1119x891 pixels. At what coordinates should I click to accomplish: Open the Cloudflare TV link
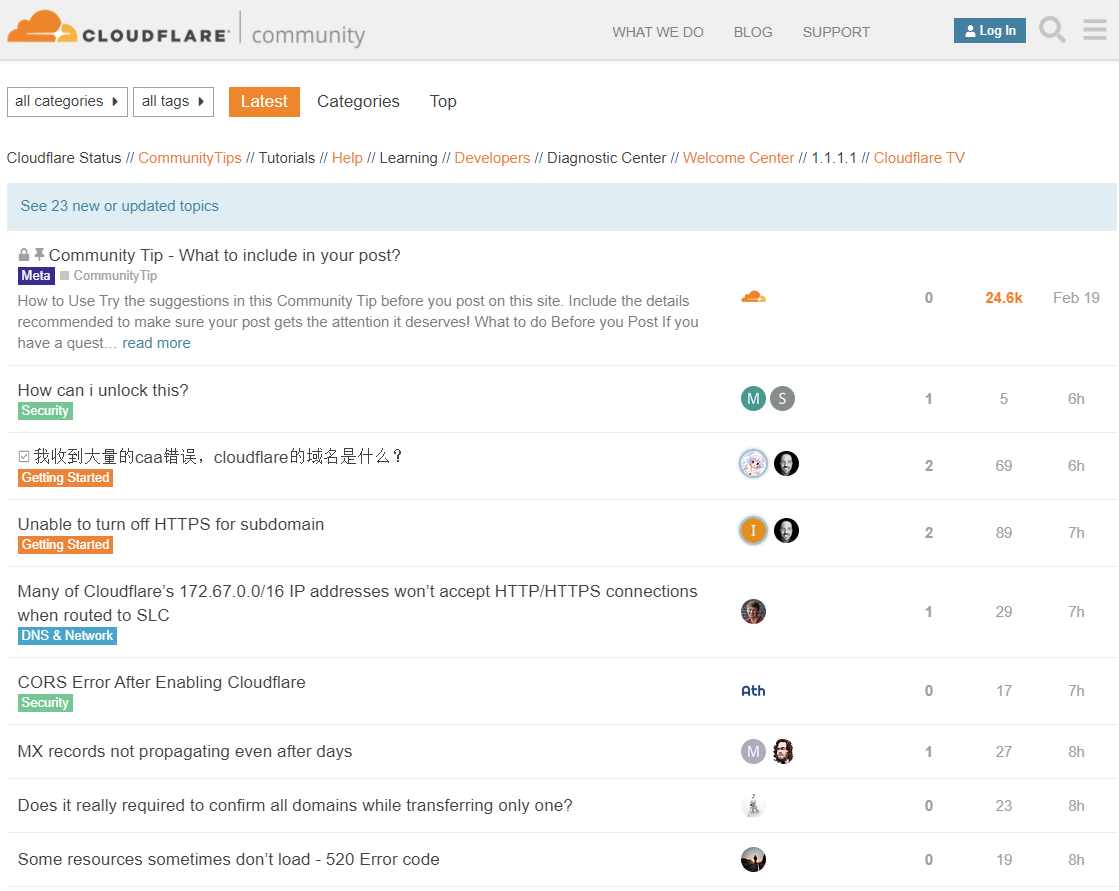pos(919,158)
